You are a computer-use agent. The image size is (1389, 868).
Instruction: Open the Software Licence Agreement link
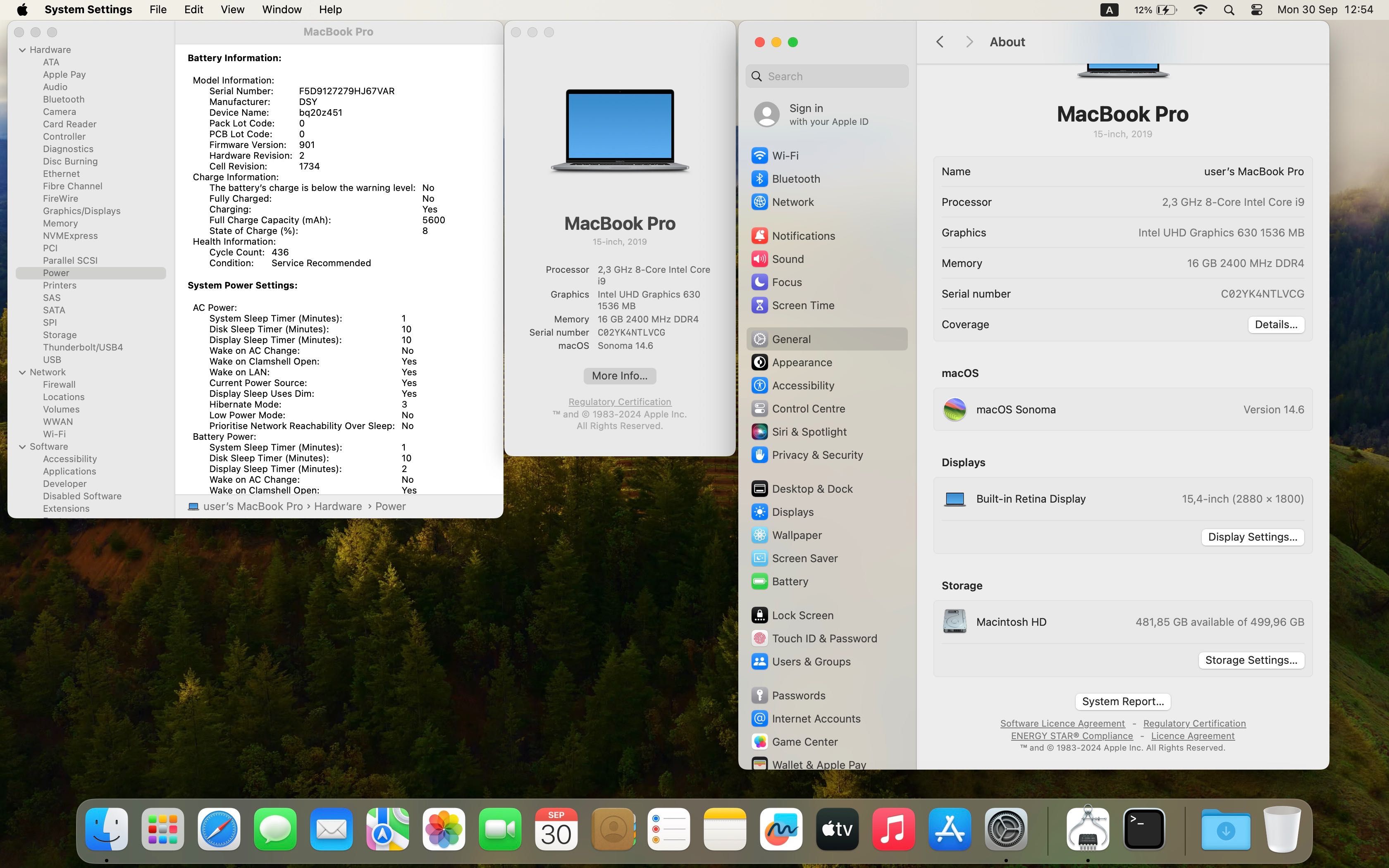[x=1062, y=723]
